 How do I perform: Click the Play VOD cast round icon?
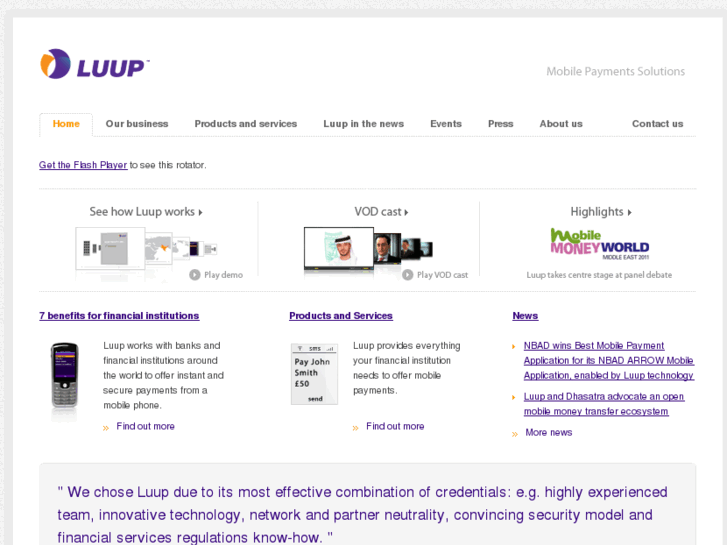[407, 275]
